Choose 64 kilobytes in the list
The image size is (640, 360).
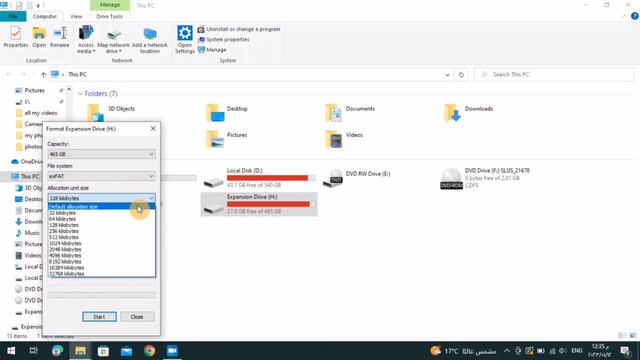click(101, 219)
